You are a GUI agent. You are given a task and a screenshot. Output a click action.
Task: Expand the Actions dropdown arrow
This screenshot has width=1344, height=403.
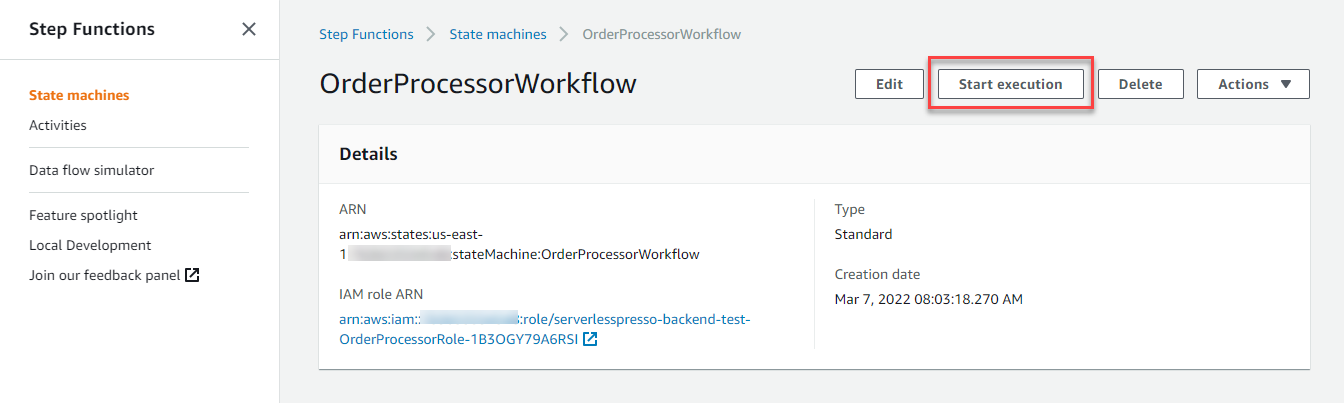pos(1286,84)
